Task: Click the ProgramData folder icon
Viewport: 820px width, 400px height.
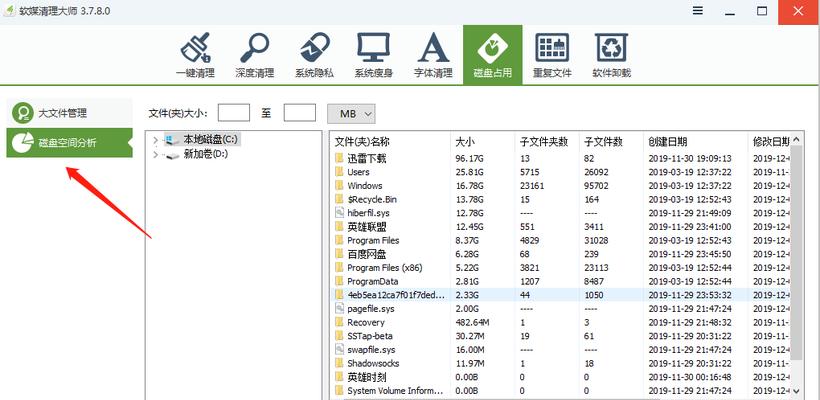Action: coord(339,281)
